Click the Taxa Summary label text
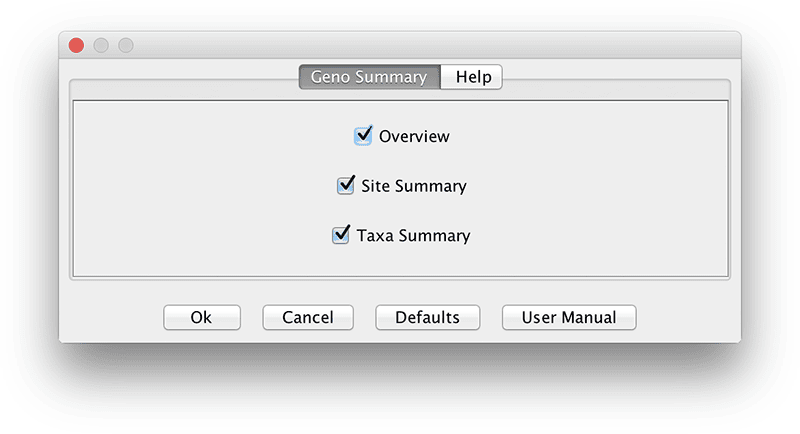 click(413, 236)
